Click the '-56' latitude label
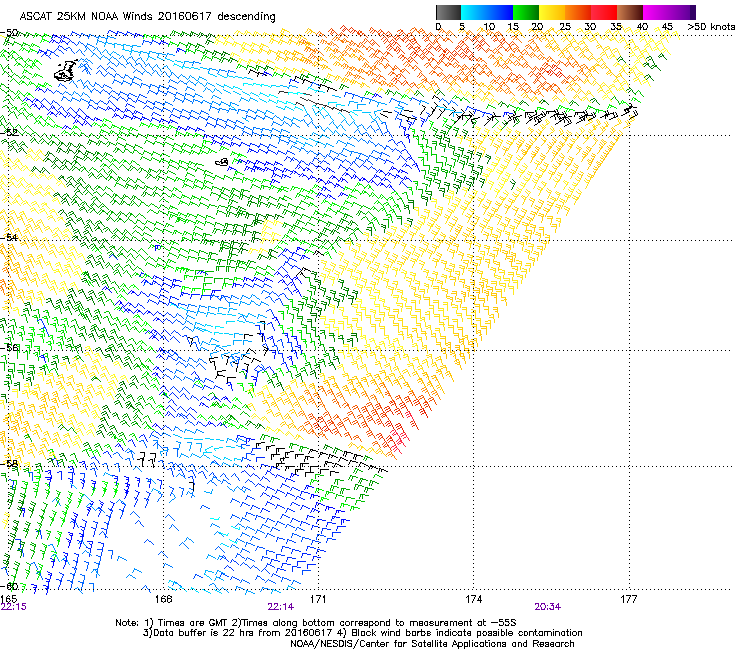This screenshot has width=740, height=650. point(9,347)
